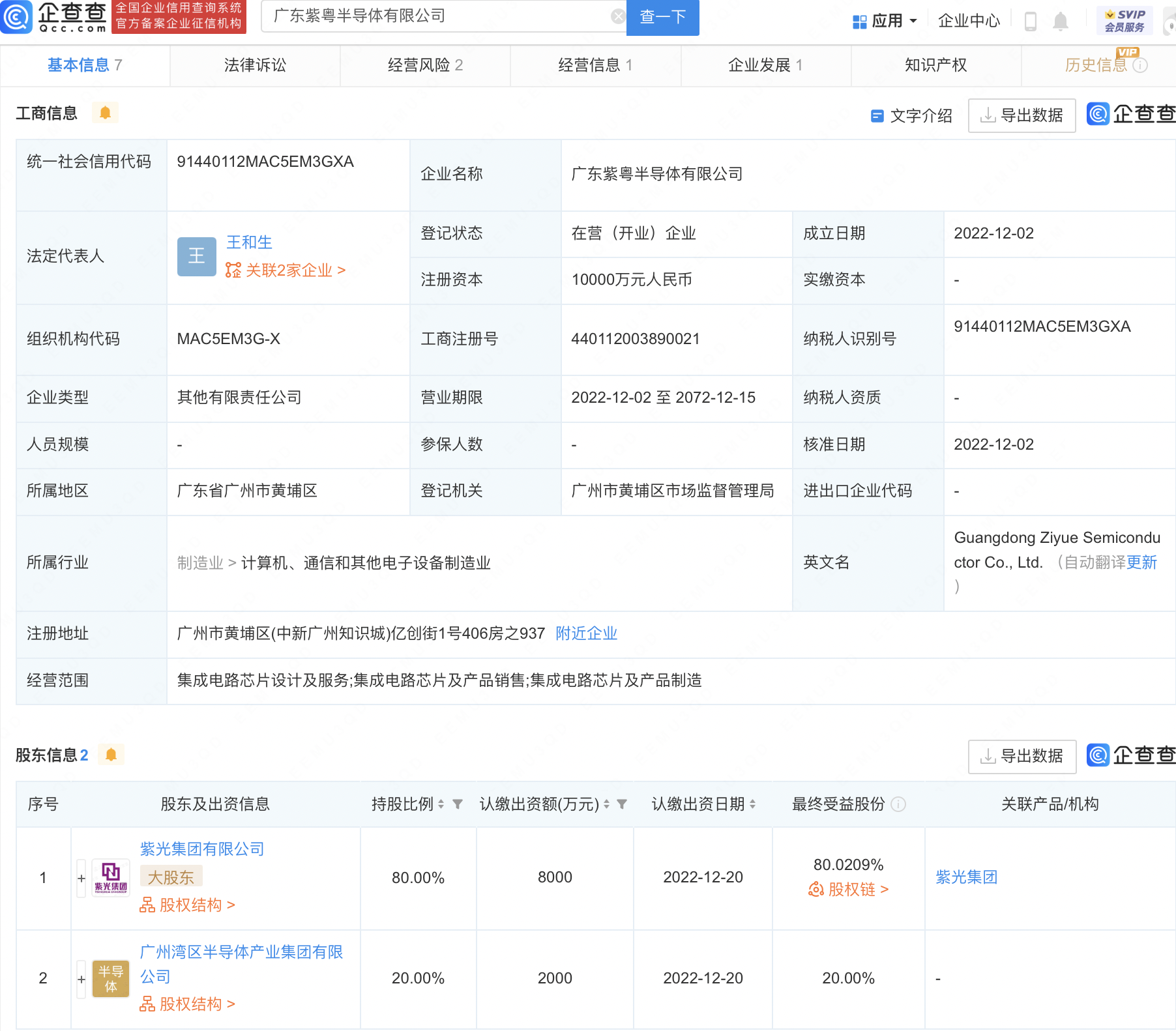Switch to 法律诉讼 tab
1176x1031 pixels.
[255, 65]
